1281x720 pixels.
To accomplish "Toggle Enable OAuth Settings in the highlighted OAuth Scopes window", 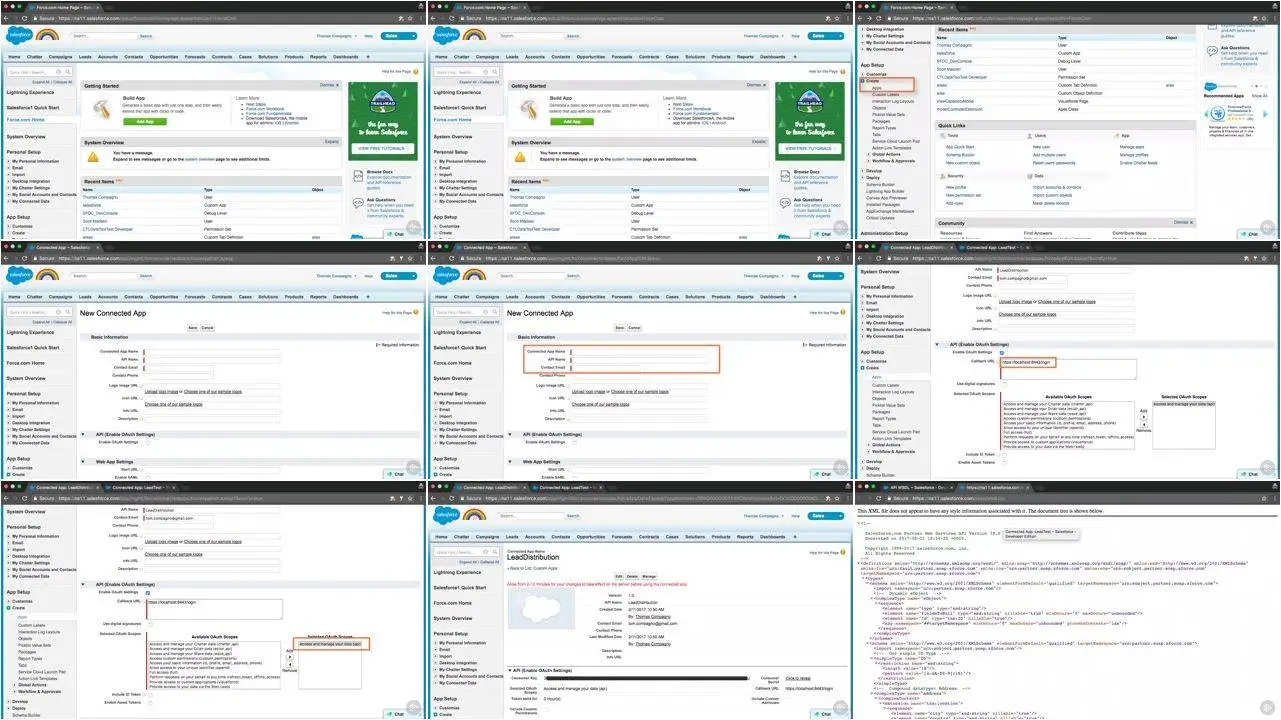I will click(147, 592).
